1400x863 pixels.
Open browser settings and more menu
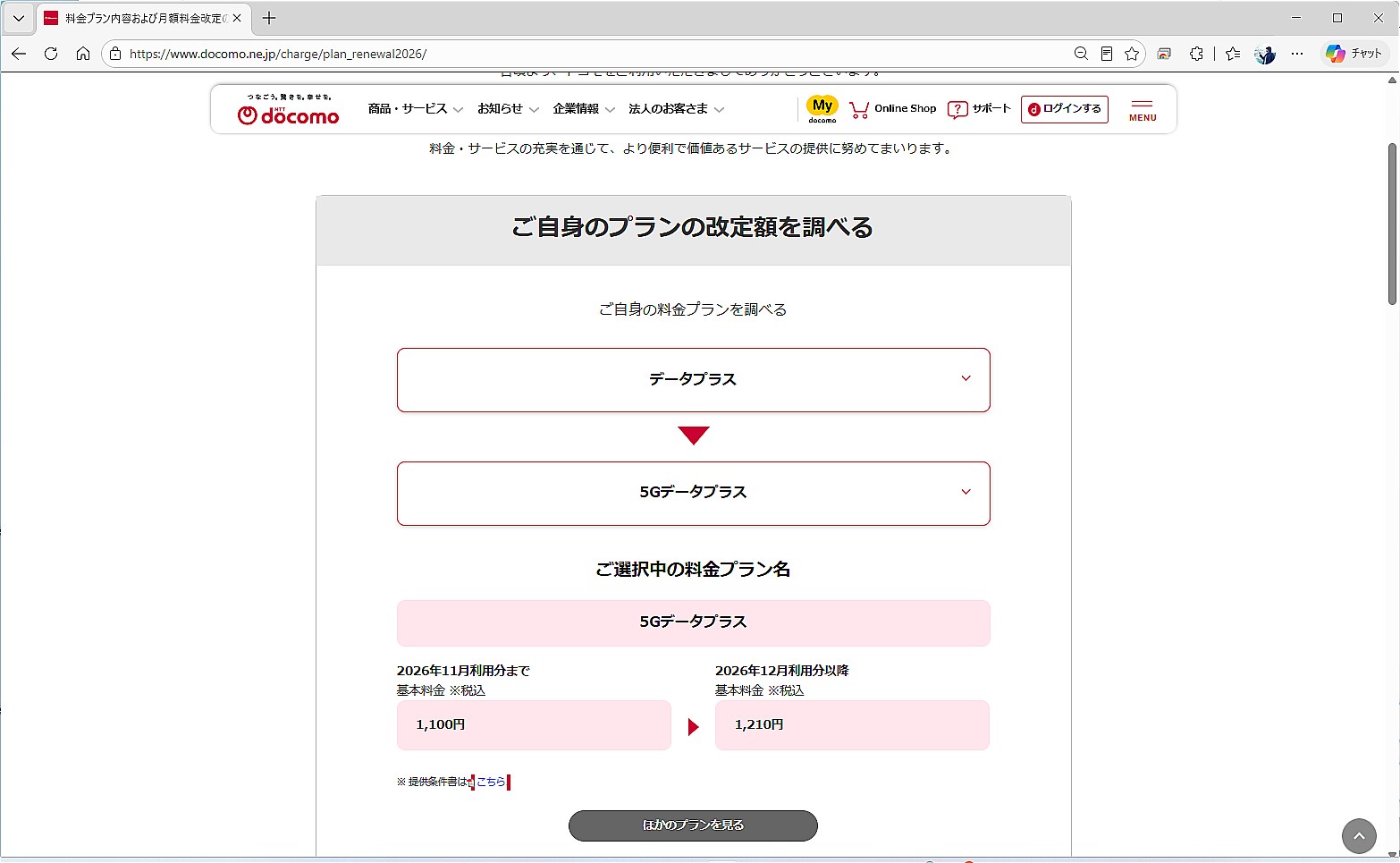[x=1297, y=54]
